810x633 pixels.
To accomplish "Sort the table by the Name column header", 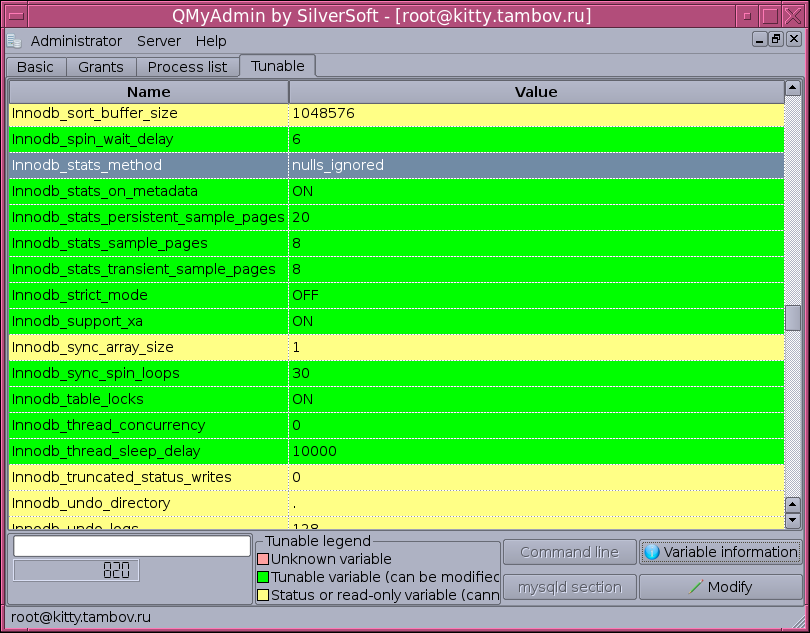I will [x=149, y=92].
